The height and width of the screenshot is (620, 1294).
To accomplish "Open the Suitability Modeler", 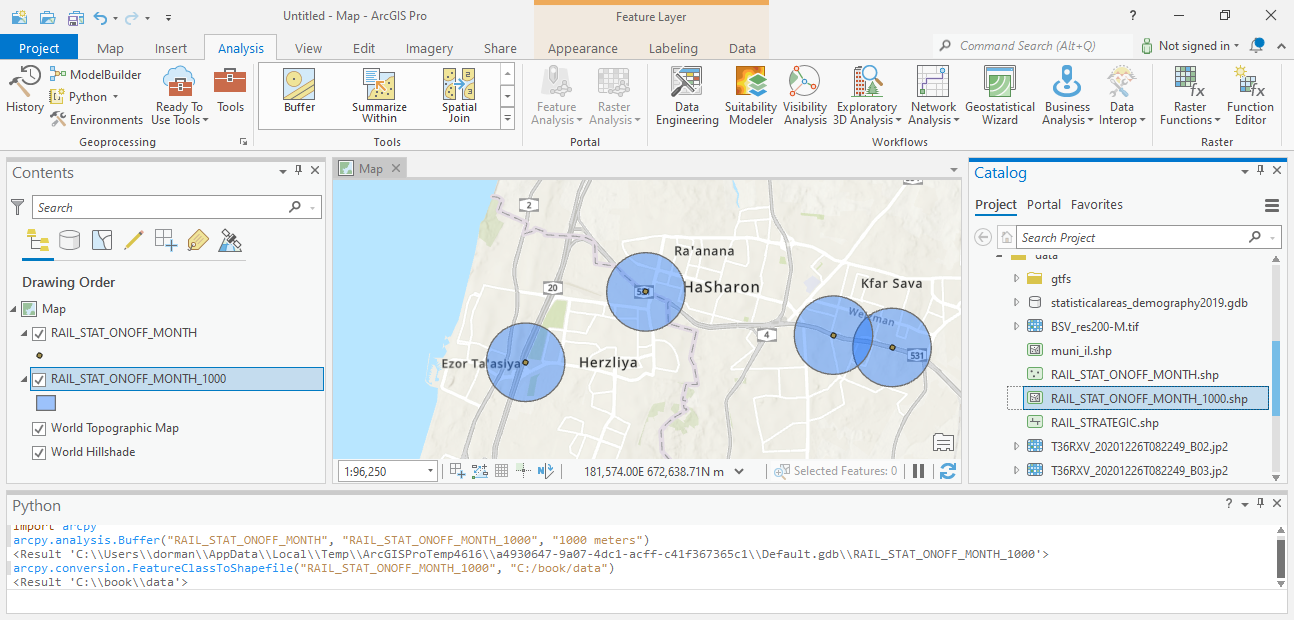I will (x=750, y=96).
